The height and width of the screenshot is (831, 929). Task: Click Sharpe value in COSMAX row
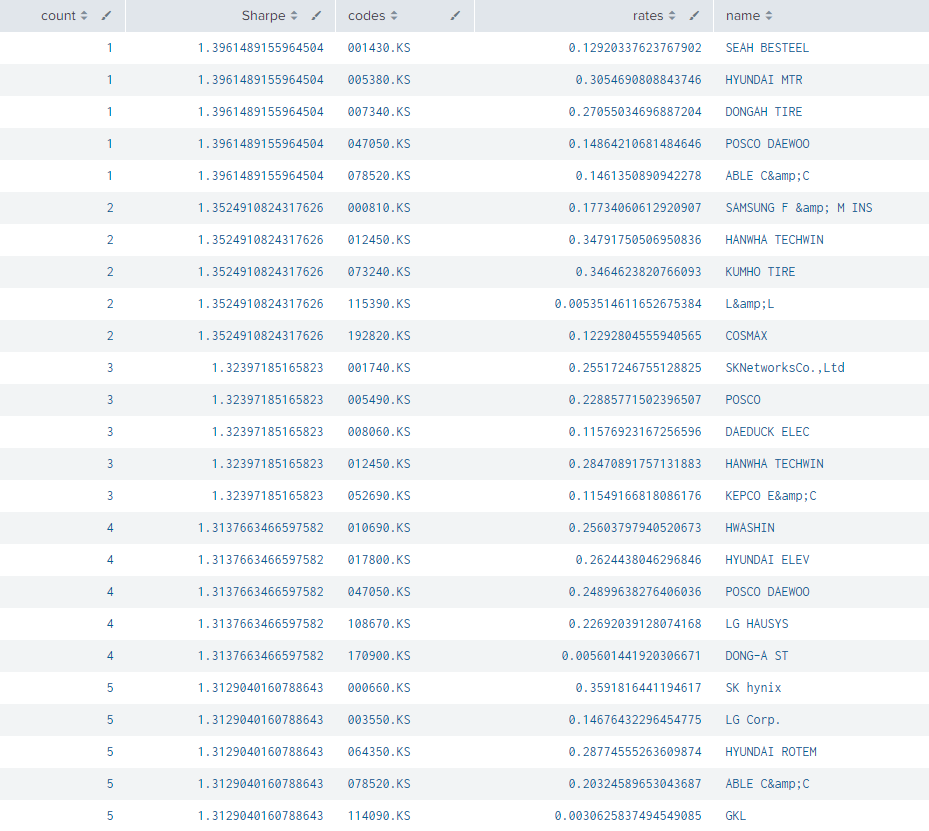[x=261, y=336]
